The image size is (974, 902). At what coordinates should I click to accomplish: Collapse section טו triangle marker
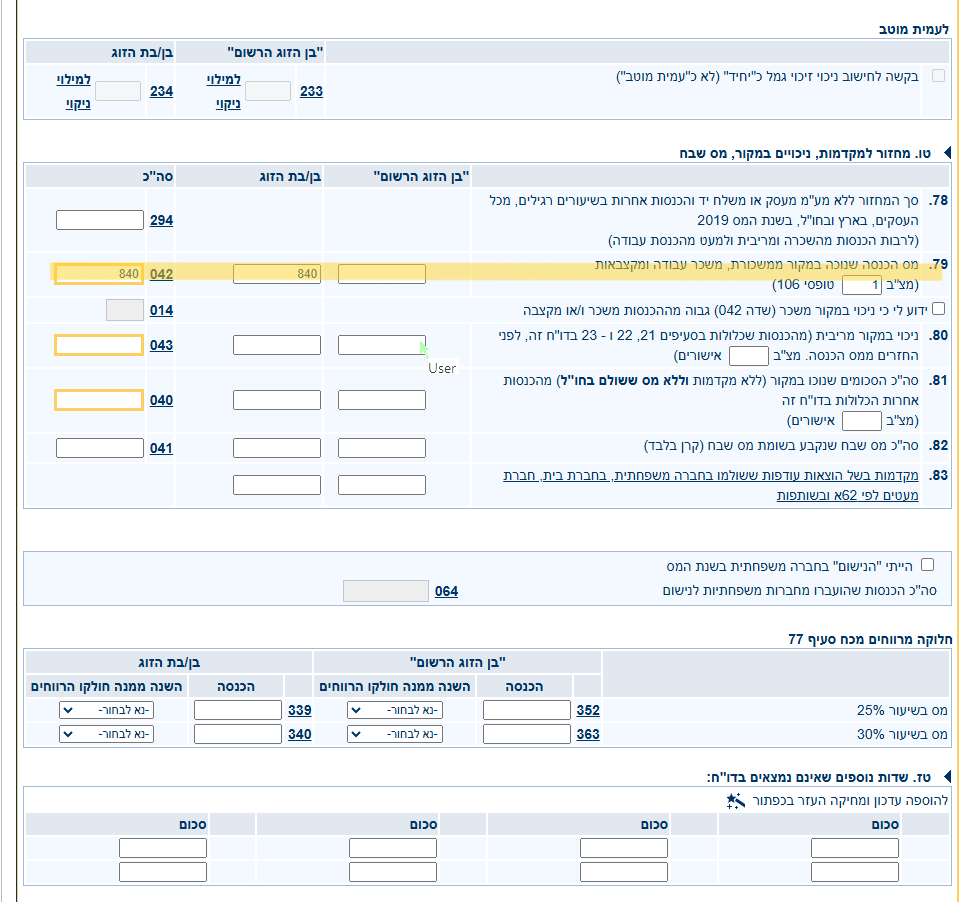click(x=947, y=153)
